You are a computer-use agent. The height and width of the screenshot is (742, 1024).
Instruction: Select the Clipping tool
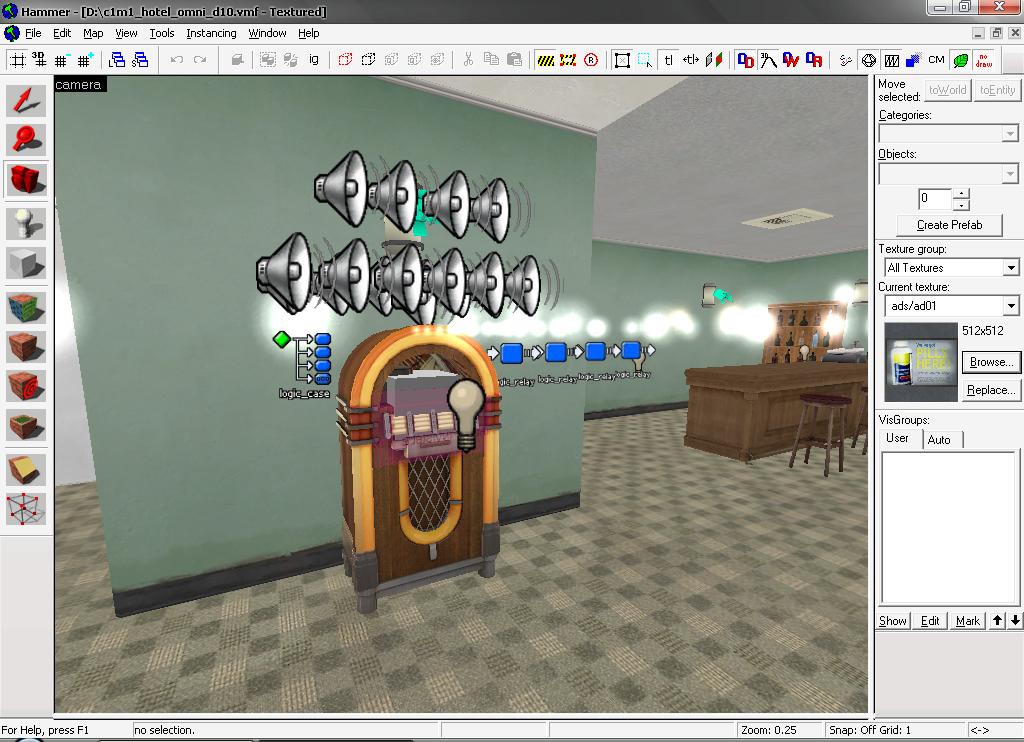(26, 470)
